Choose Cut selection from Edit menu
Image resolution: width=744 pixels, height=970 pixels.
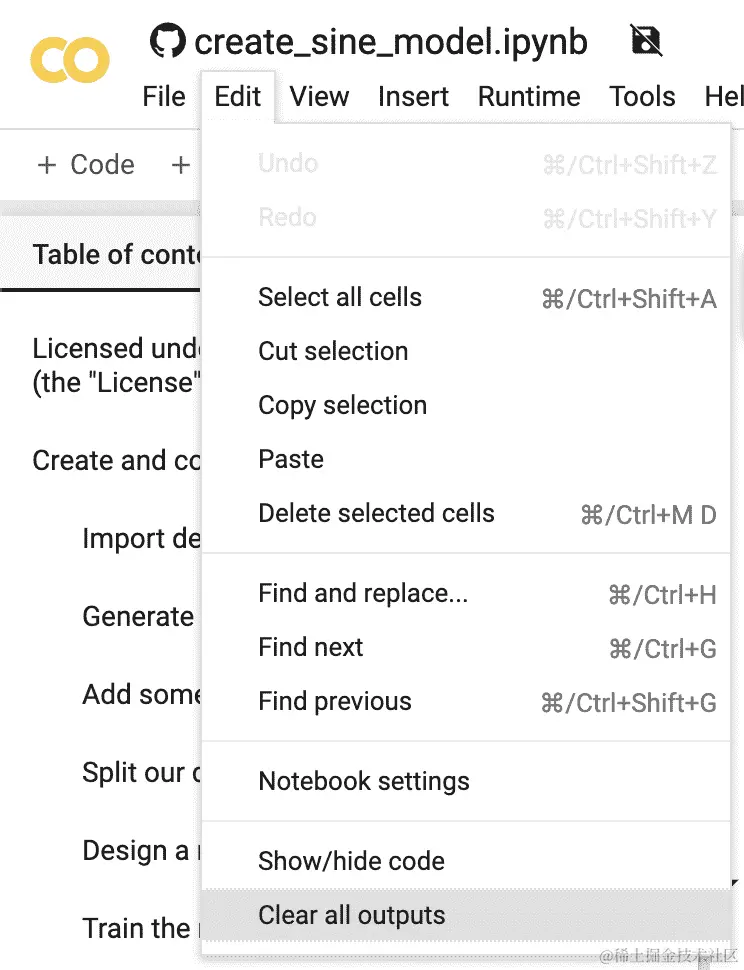(x=333, y=351)
